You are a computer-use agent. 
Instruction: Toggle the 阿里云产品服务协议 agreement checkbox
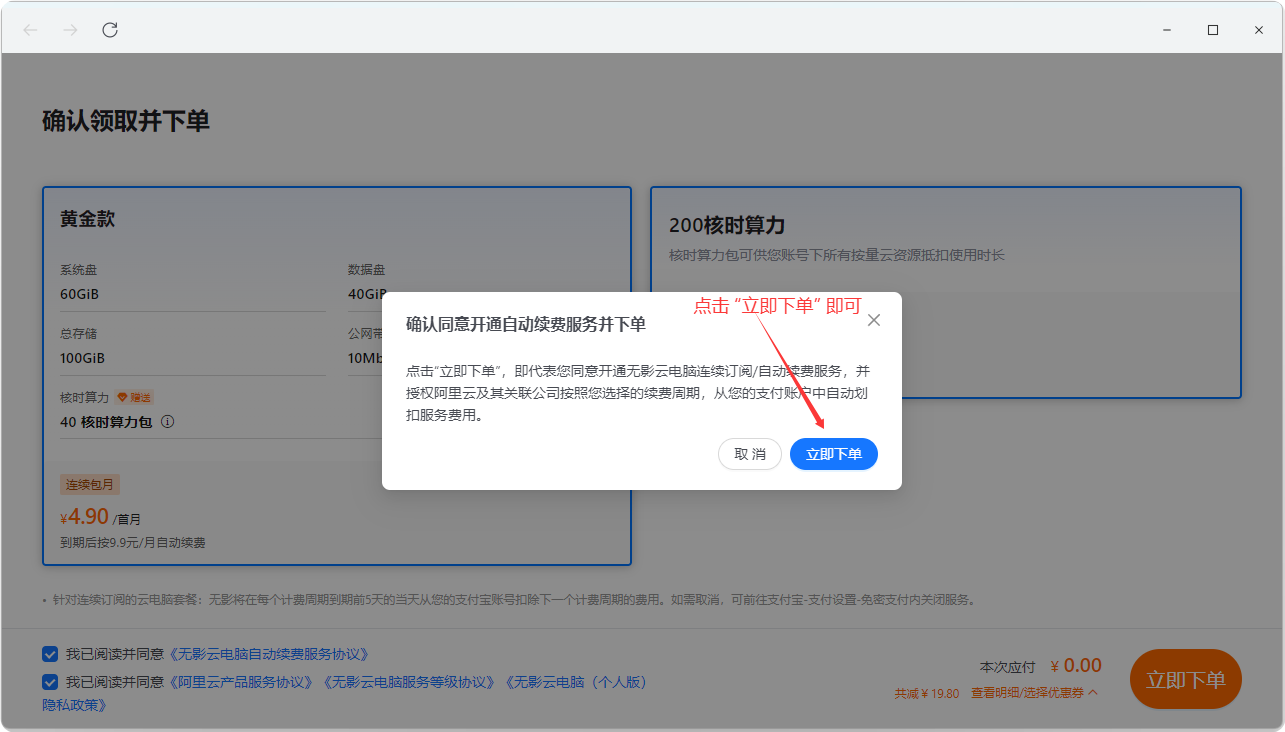50,682
